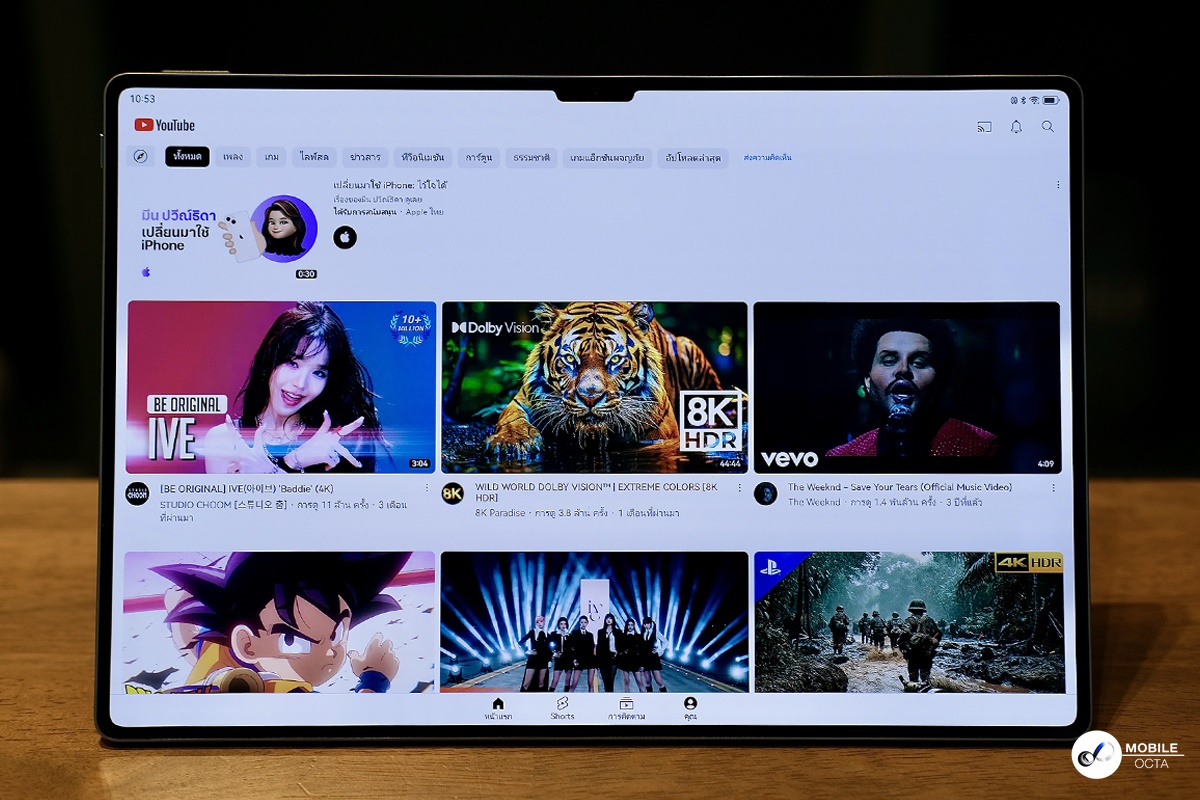Open more options for the Wild World video

(x=740, y=488)
